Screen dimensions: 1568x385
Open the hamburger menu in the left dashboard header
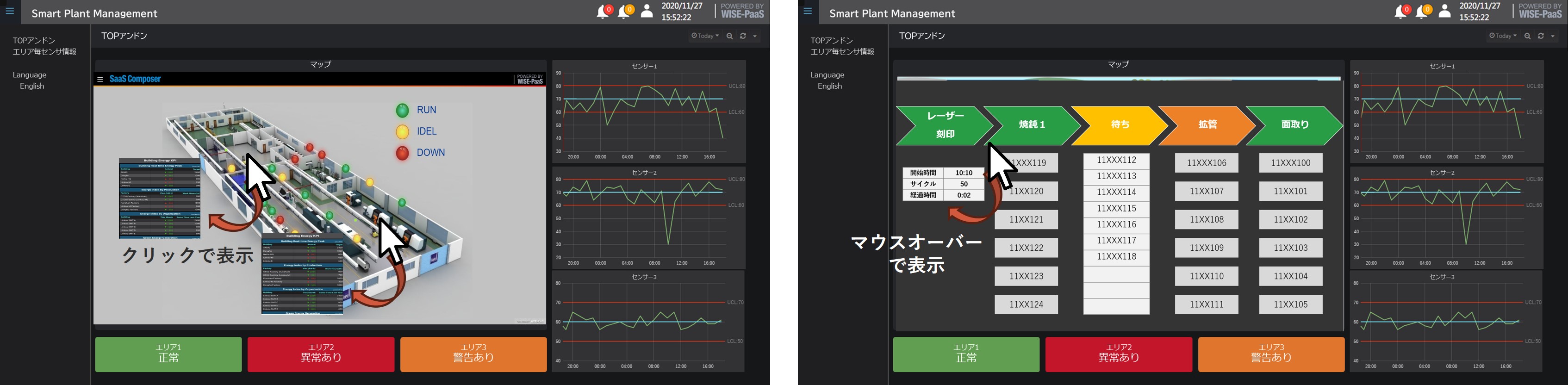pos(10,11)
